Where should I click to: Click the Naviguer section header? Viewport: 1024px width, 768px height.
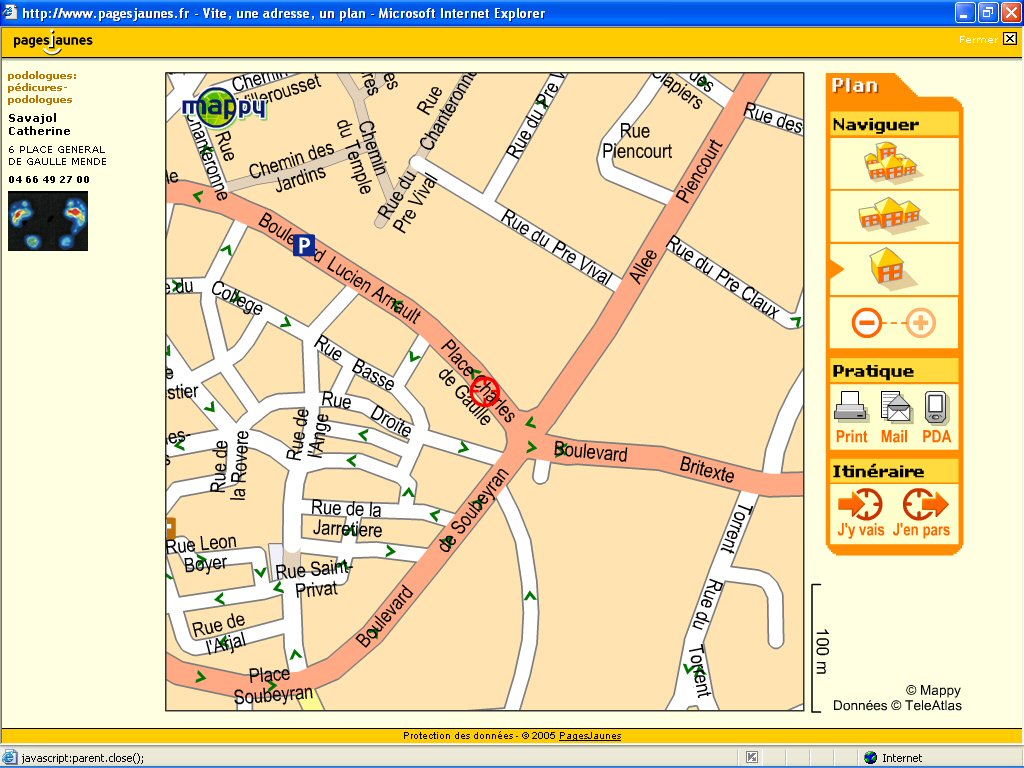click(x=876, y=125)
